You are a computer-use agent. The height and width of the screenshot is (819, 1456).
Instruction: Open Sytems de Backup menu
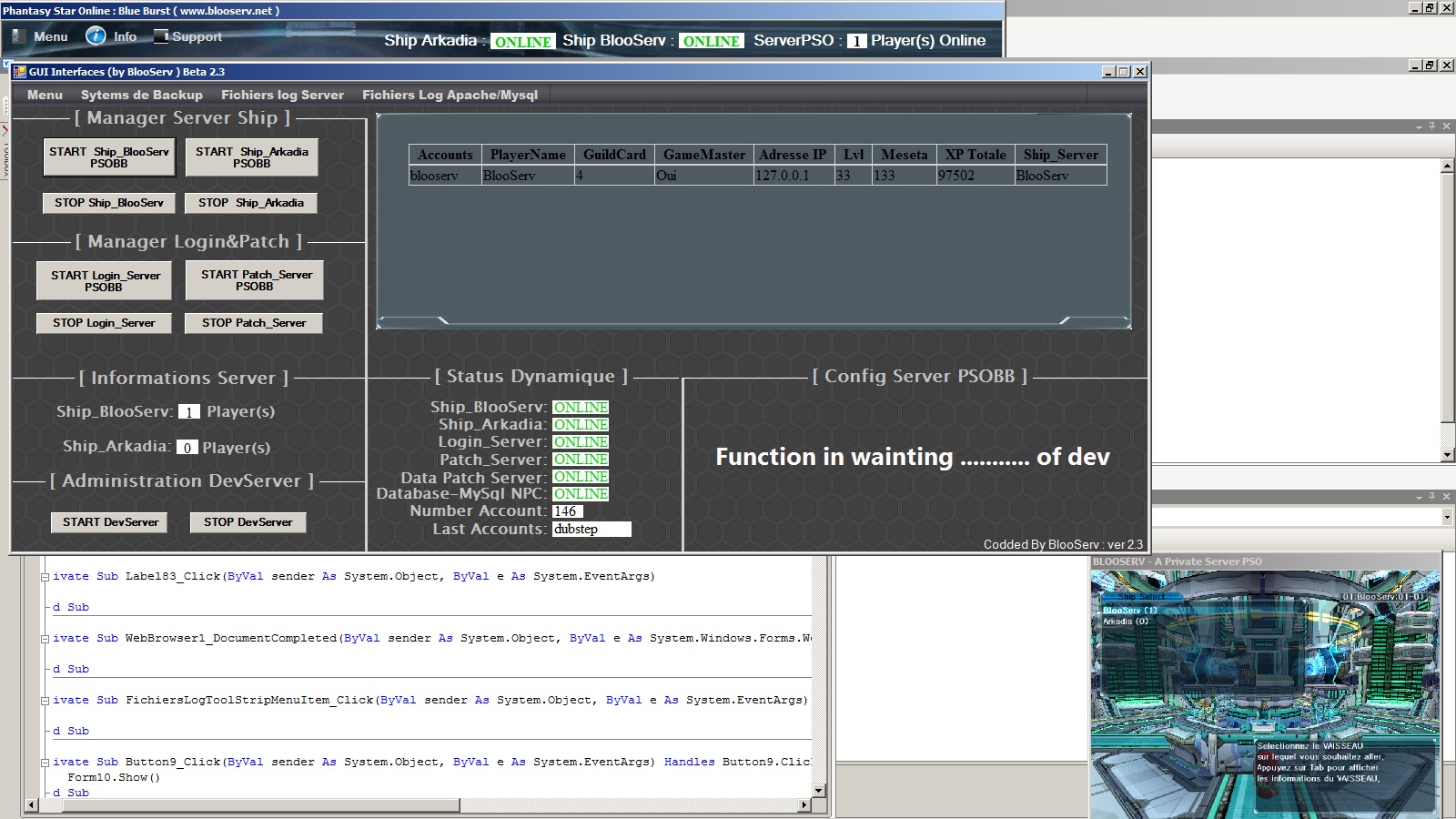[x=141, y=95]
